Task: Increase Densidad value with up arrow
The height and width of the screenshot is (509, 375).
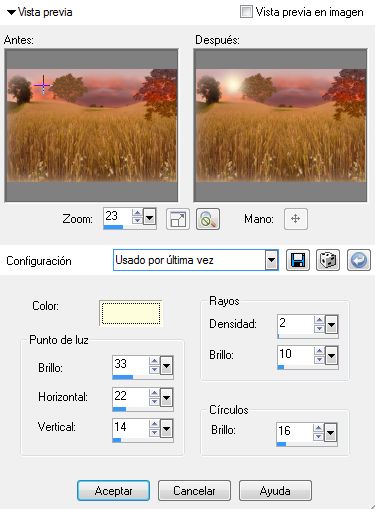Action: 319,320
